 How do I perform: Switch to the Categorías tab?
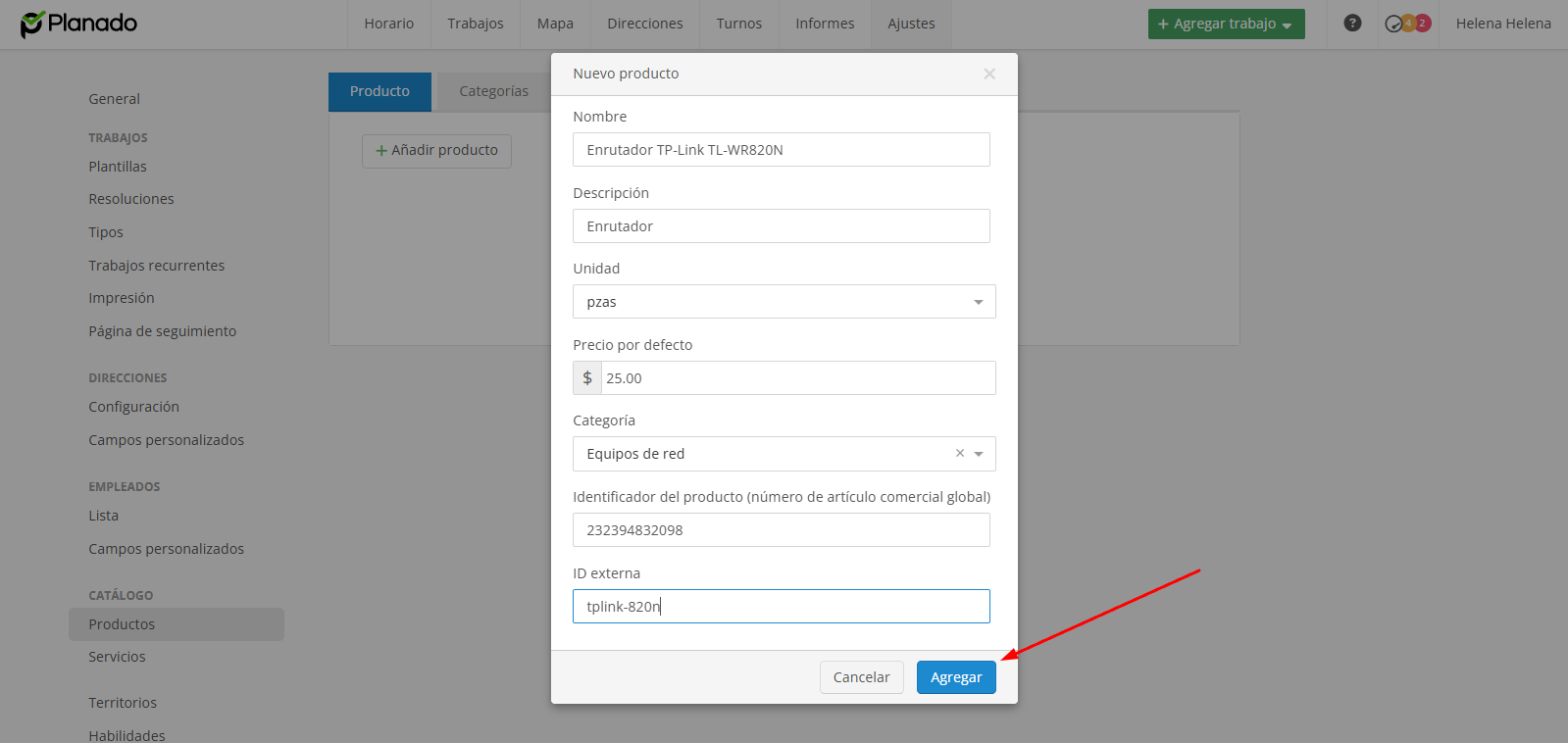[493, 91]
